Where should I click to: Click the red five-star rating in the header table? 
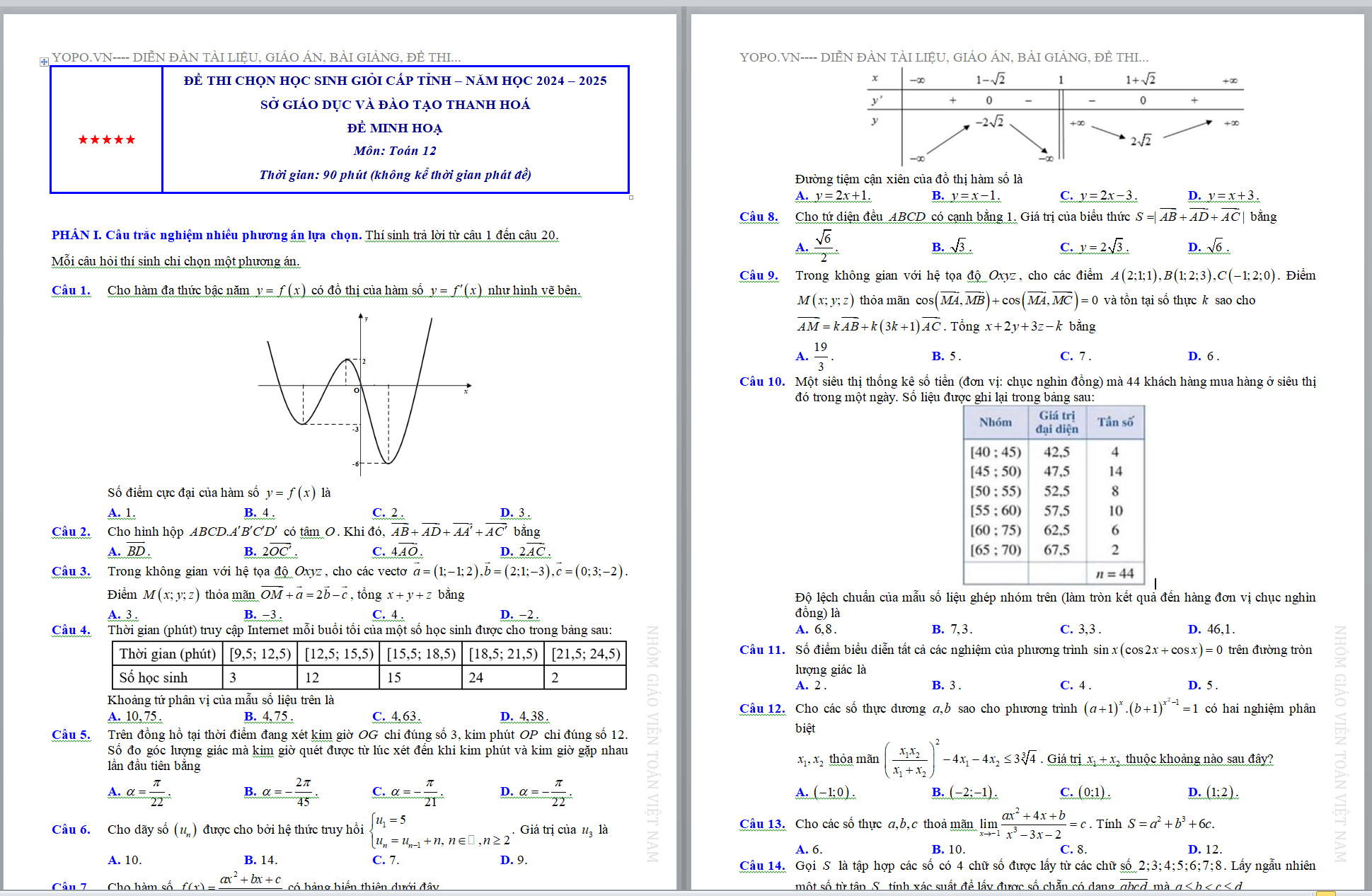point(106,139)
